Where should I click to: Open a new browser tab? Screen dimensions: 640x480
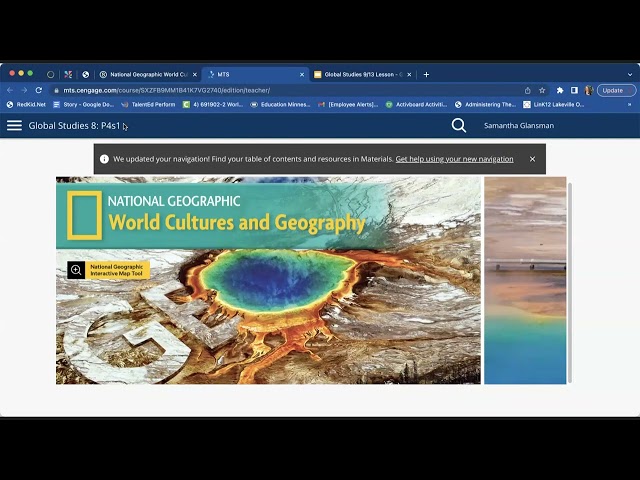(426, 75)
